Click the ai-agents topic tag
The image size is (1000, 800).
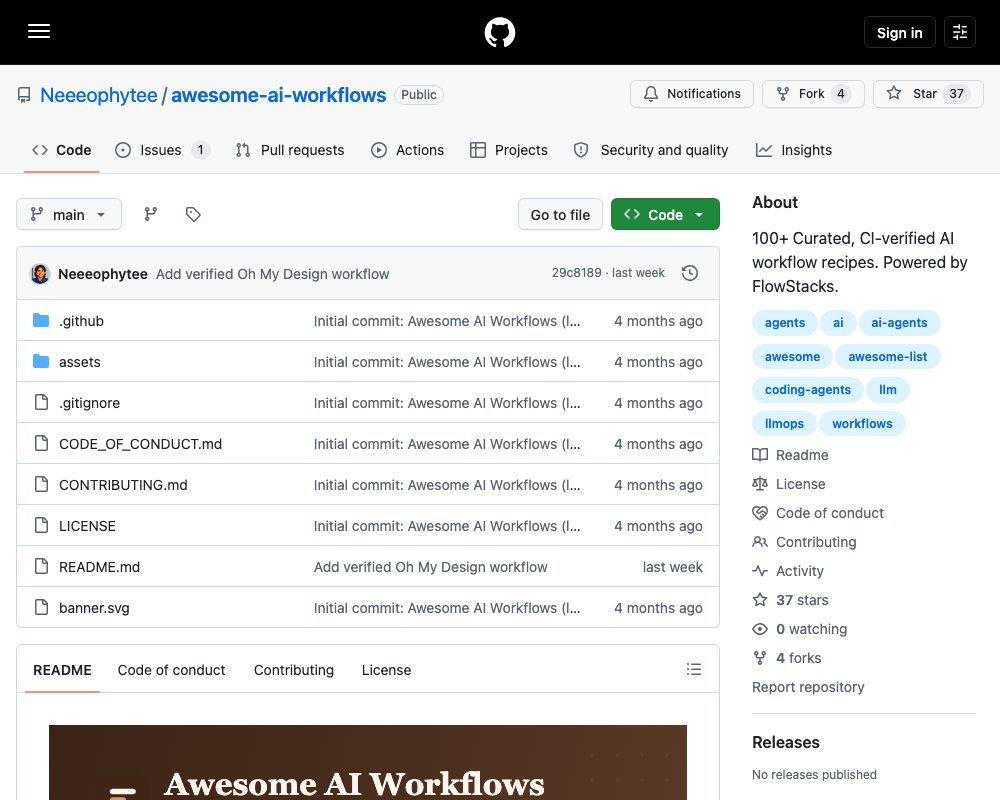click(x=899, y=323)
